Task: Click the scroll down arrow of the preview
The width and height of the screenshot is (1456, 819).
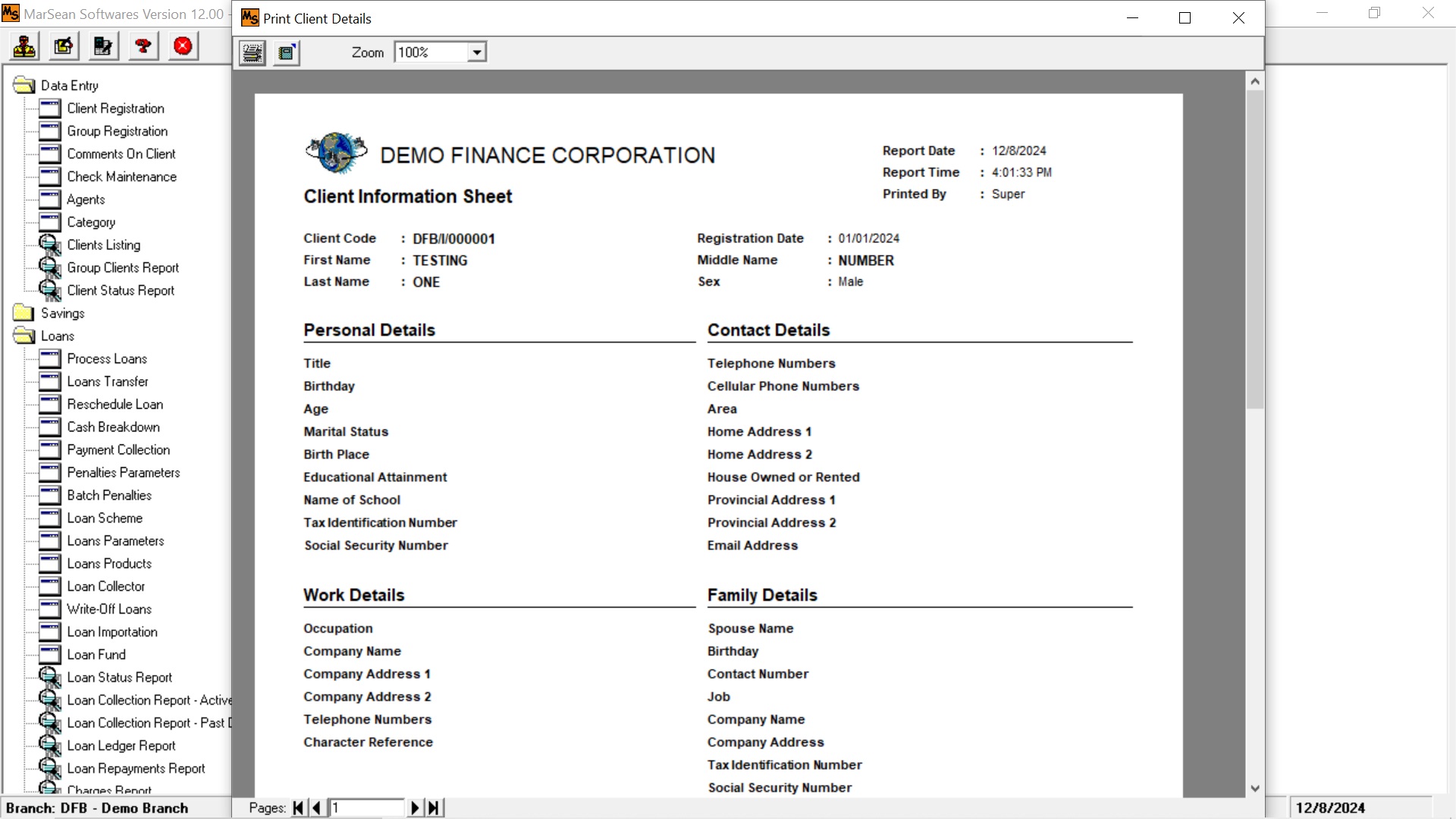Action: (x=1255, y=789)
